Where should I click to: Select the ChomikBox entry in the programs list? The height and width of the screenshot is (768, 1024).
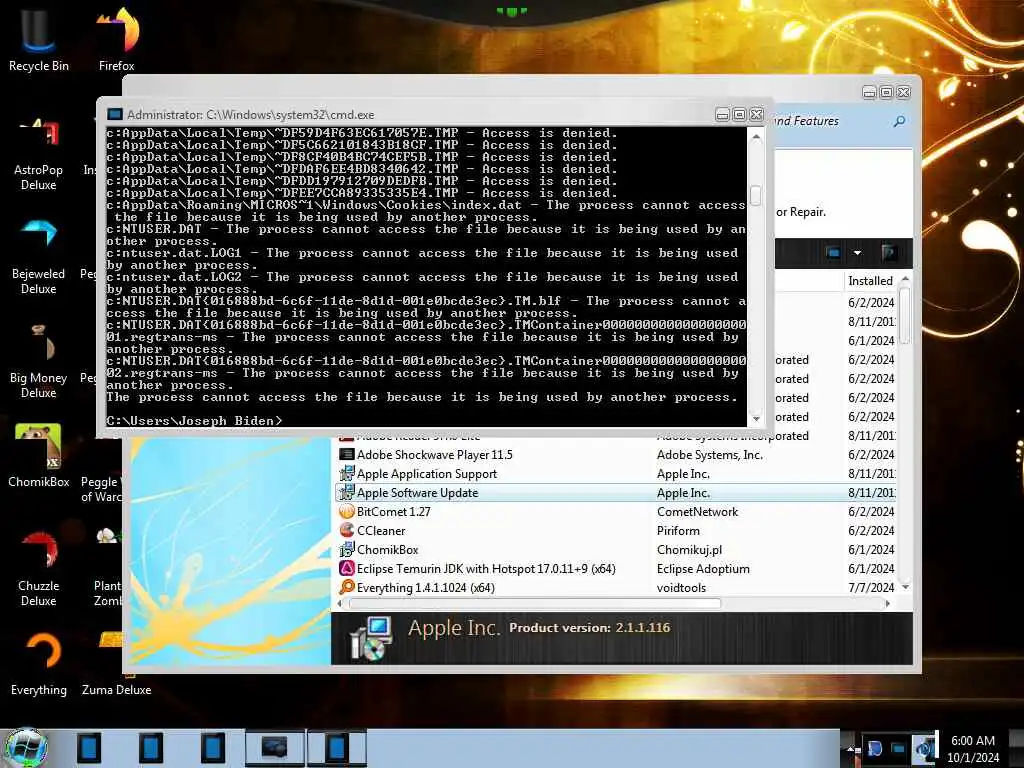(x=387, y=549)
